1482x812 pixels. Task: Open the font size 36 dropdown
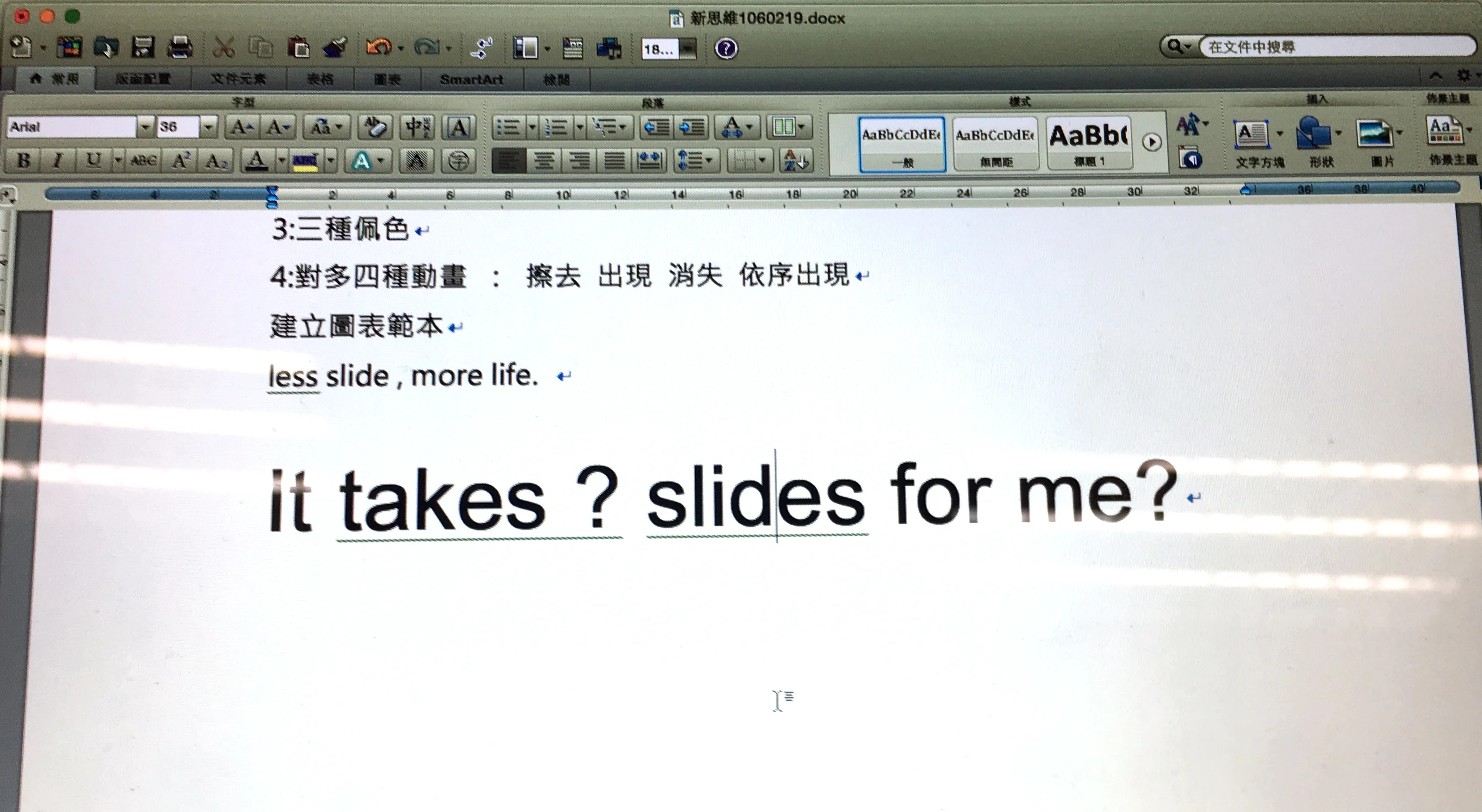(x=208, y=127)
